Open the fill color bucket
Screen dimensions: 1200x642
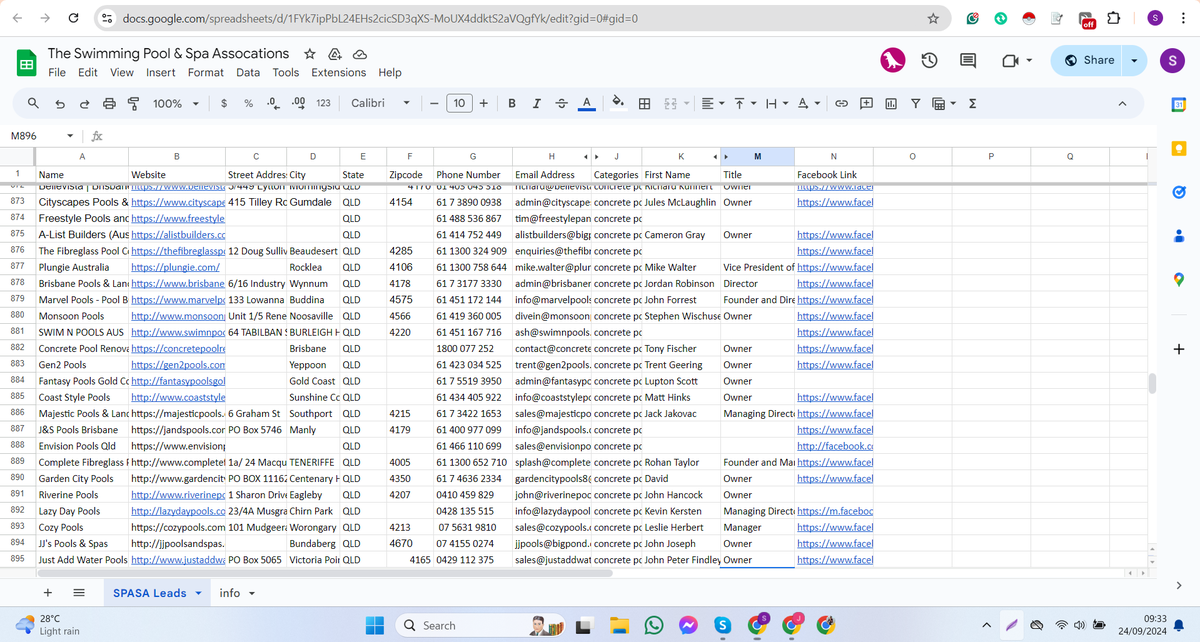pos(618,103)
